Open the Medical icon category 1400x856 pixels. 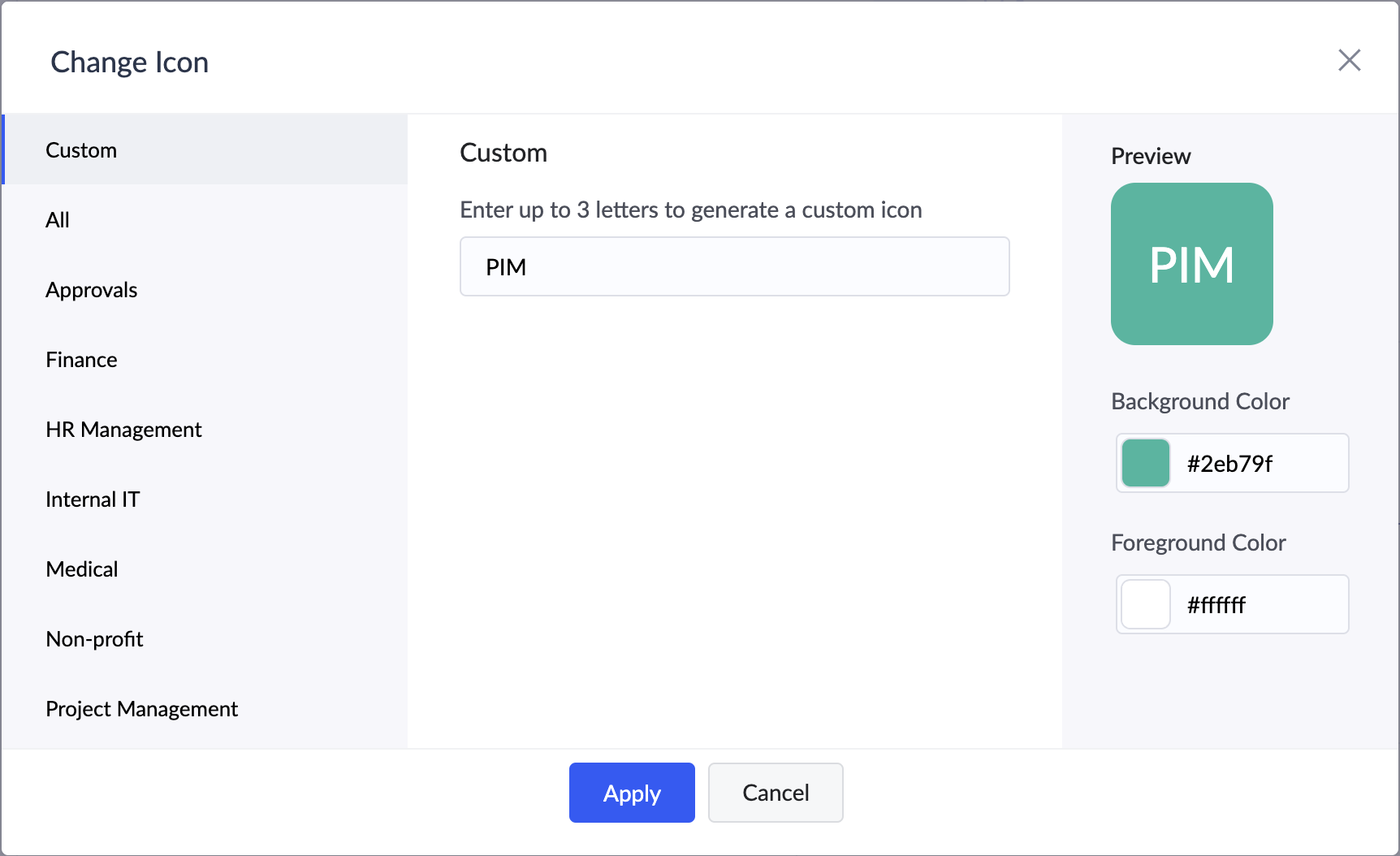tap(82, 569)
